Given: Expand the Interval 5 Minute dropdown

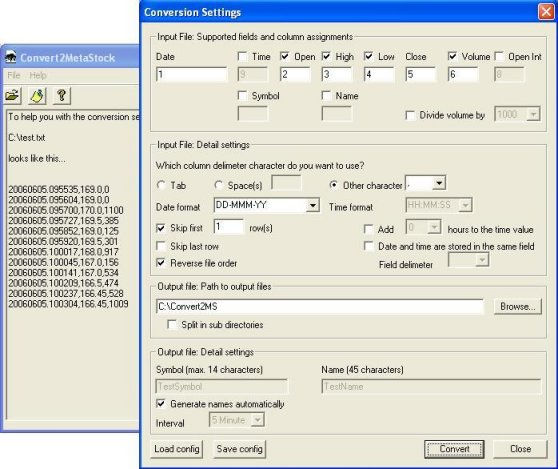Looking at the screenshot, I should [257, 420].
